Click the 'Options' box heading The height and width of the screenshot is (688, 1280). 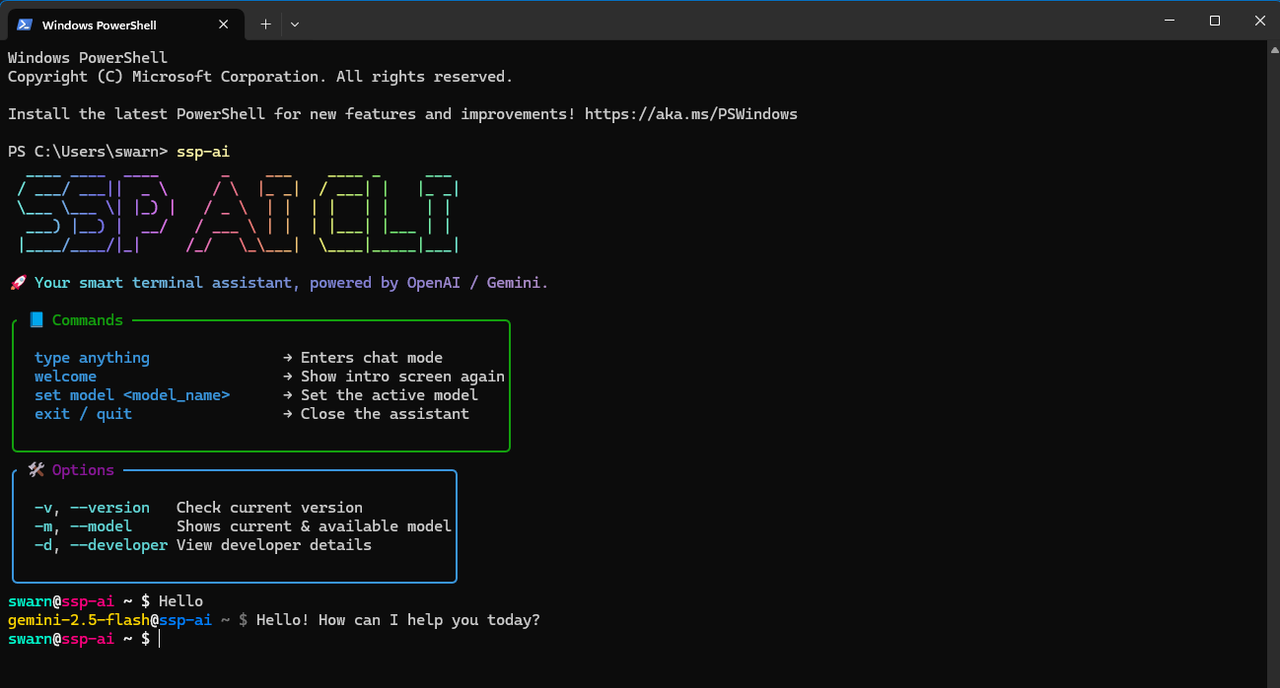(83, 470)
